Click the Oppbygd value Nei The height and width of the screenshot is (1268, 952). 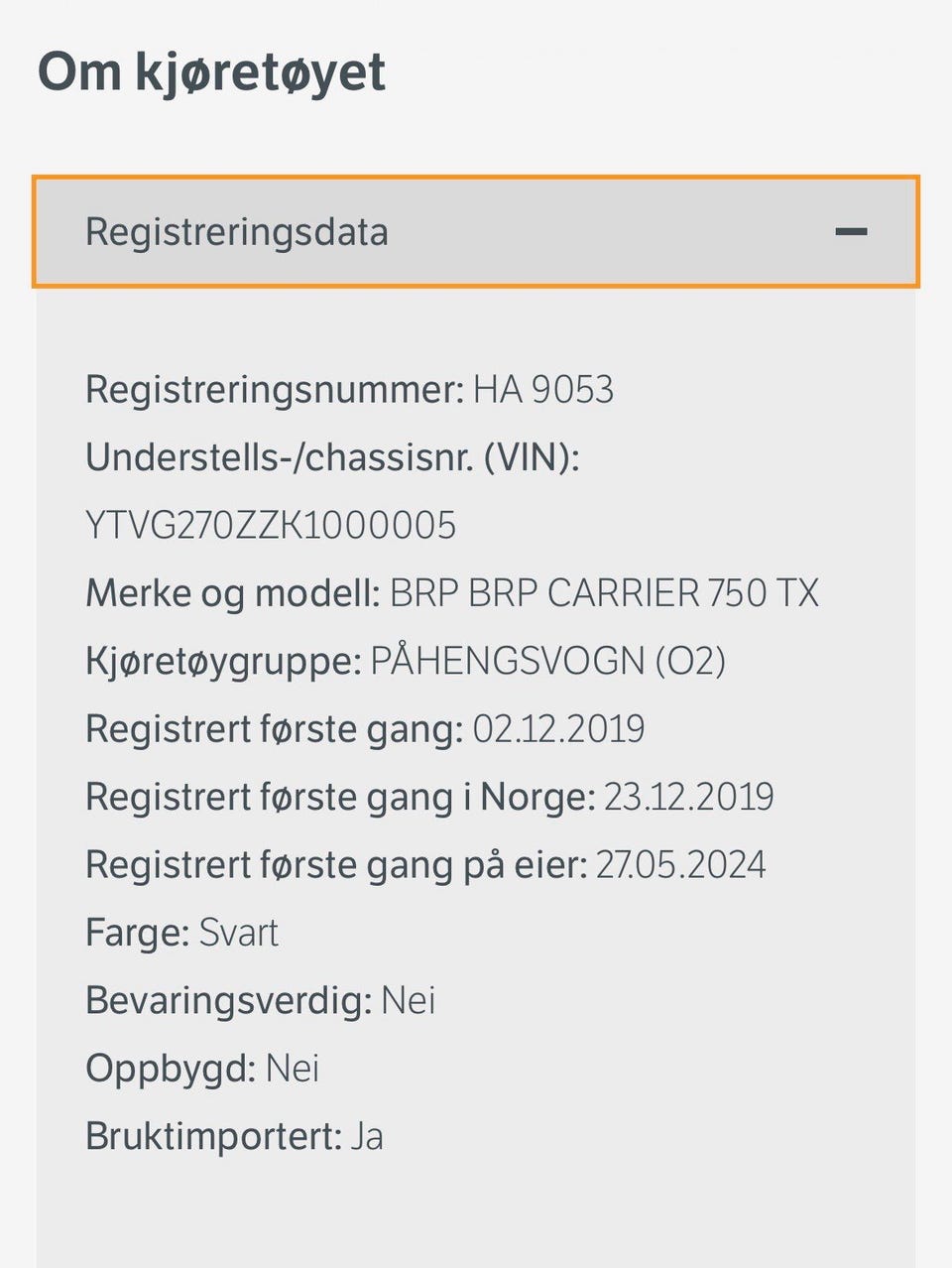coord(293,1069)
